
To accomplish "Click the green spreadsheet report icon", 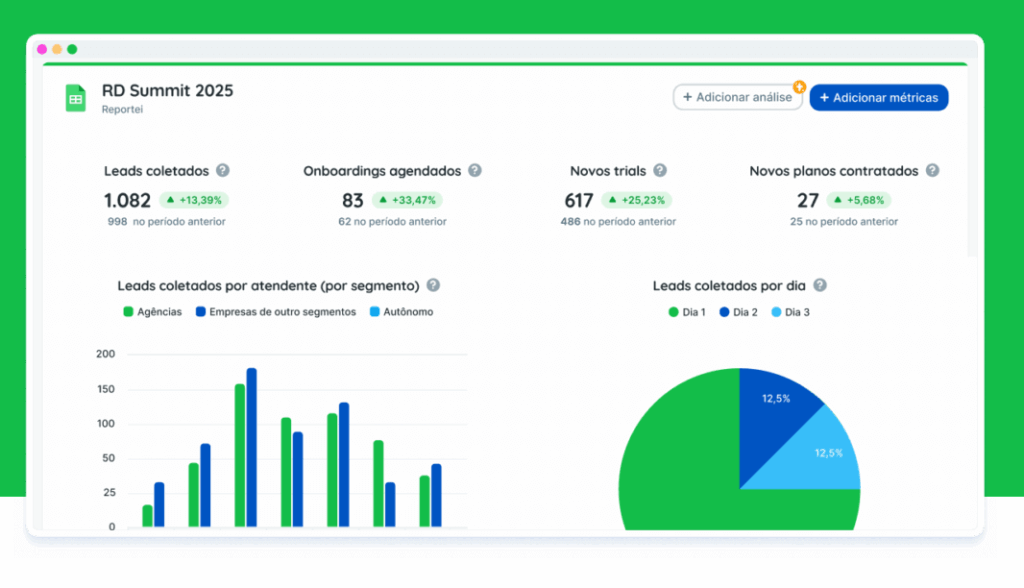I will (x=75, y=97).
